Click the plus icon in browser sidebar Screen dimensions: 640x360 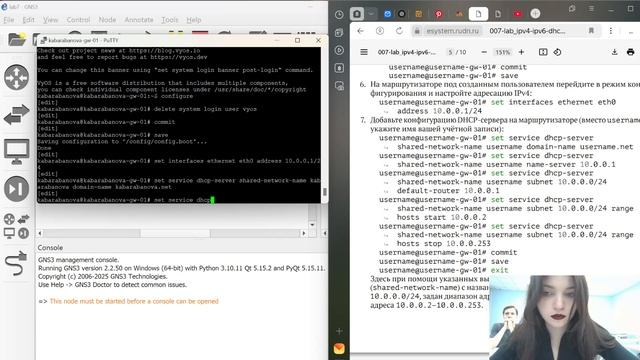click(x=339, y=331)
